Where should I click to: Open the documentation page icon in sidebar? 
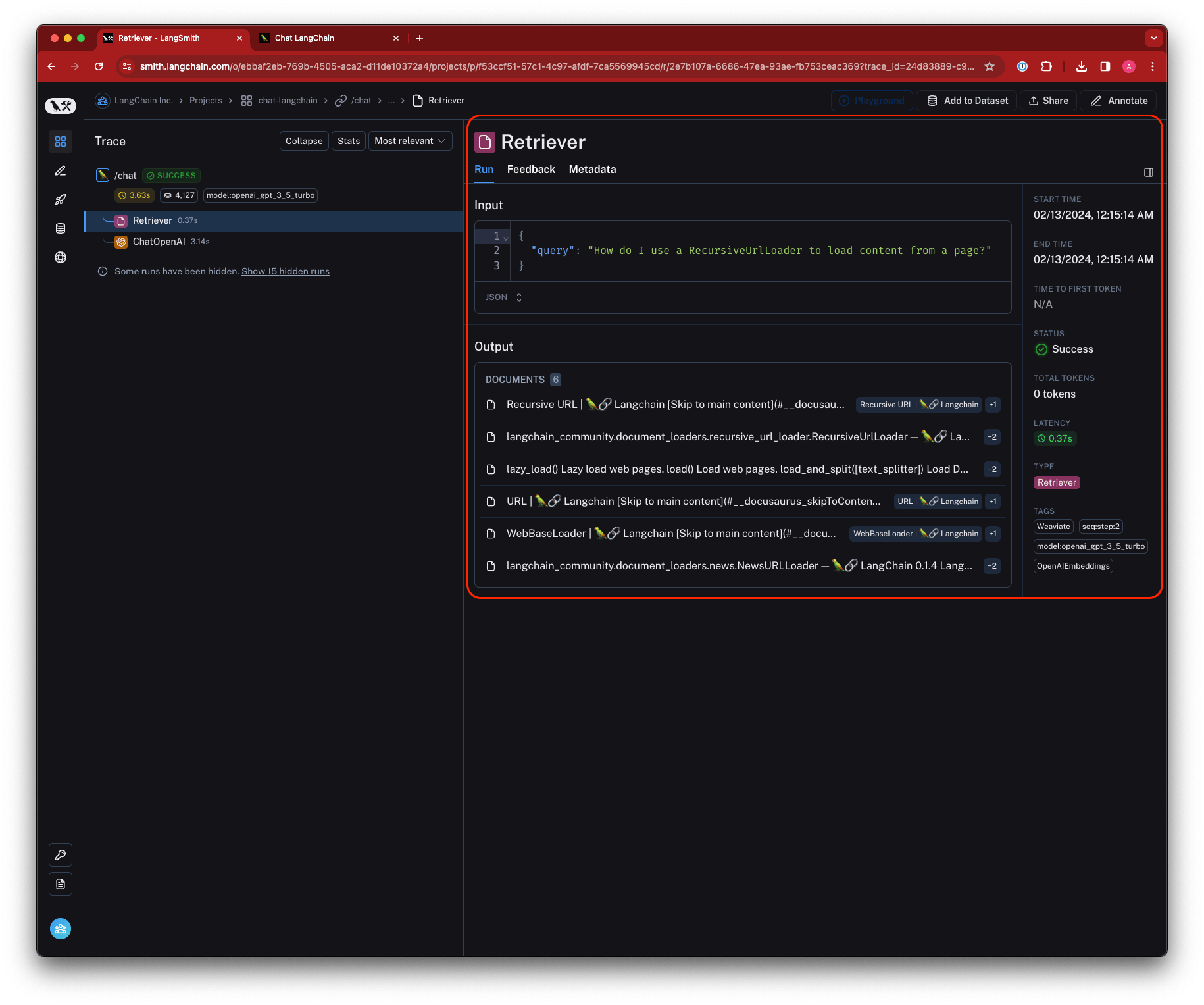coord(61,884)
